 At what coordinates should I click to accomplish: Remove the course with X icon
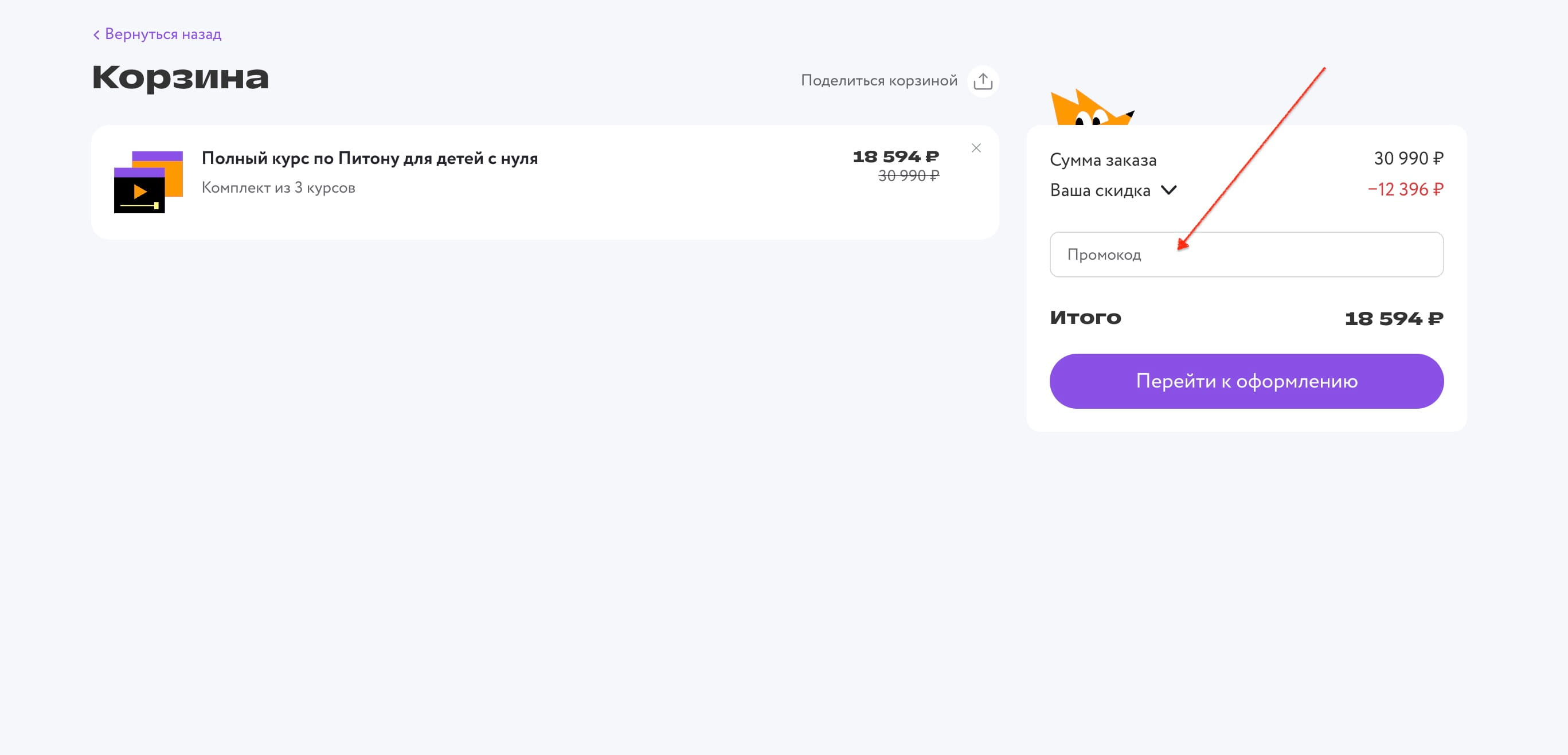pos(976,148)
